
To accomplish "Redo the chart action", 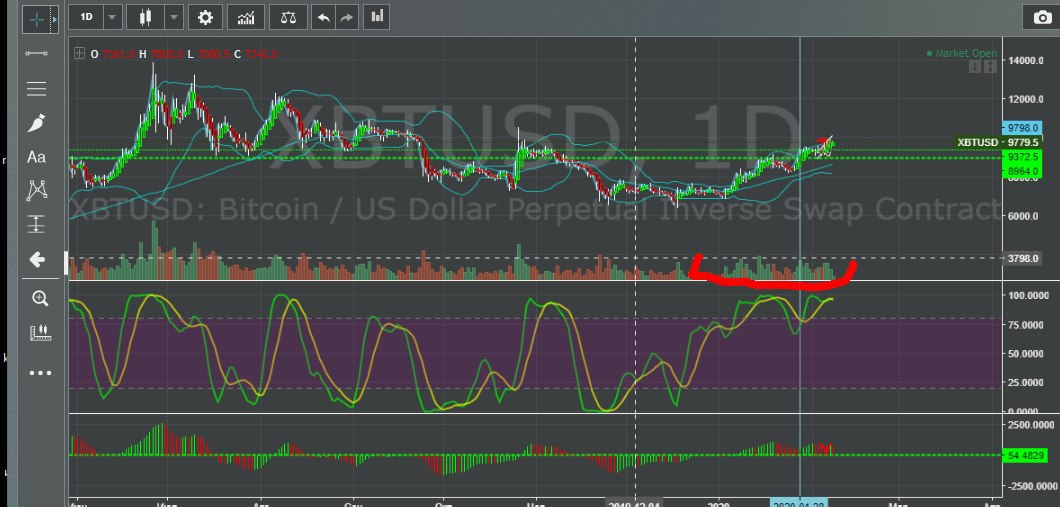I will [x=347, y=18].
